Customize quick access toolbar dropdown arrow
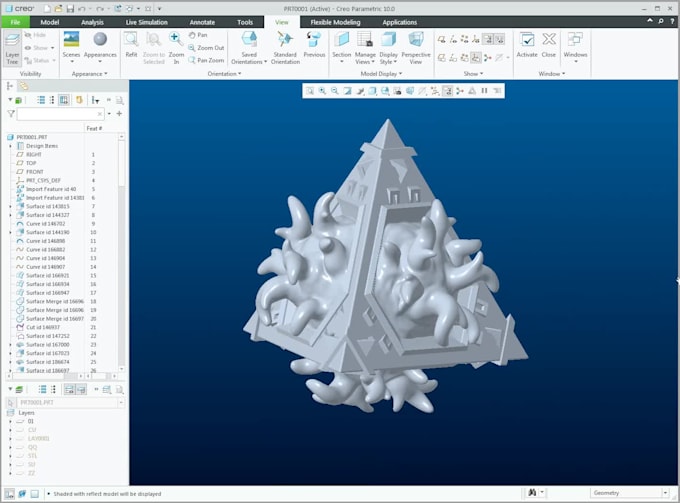The width and height of the screenshot is (680, 503). (159, 9)
